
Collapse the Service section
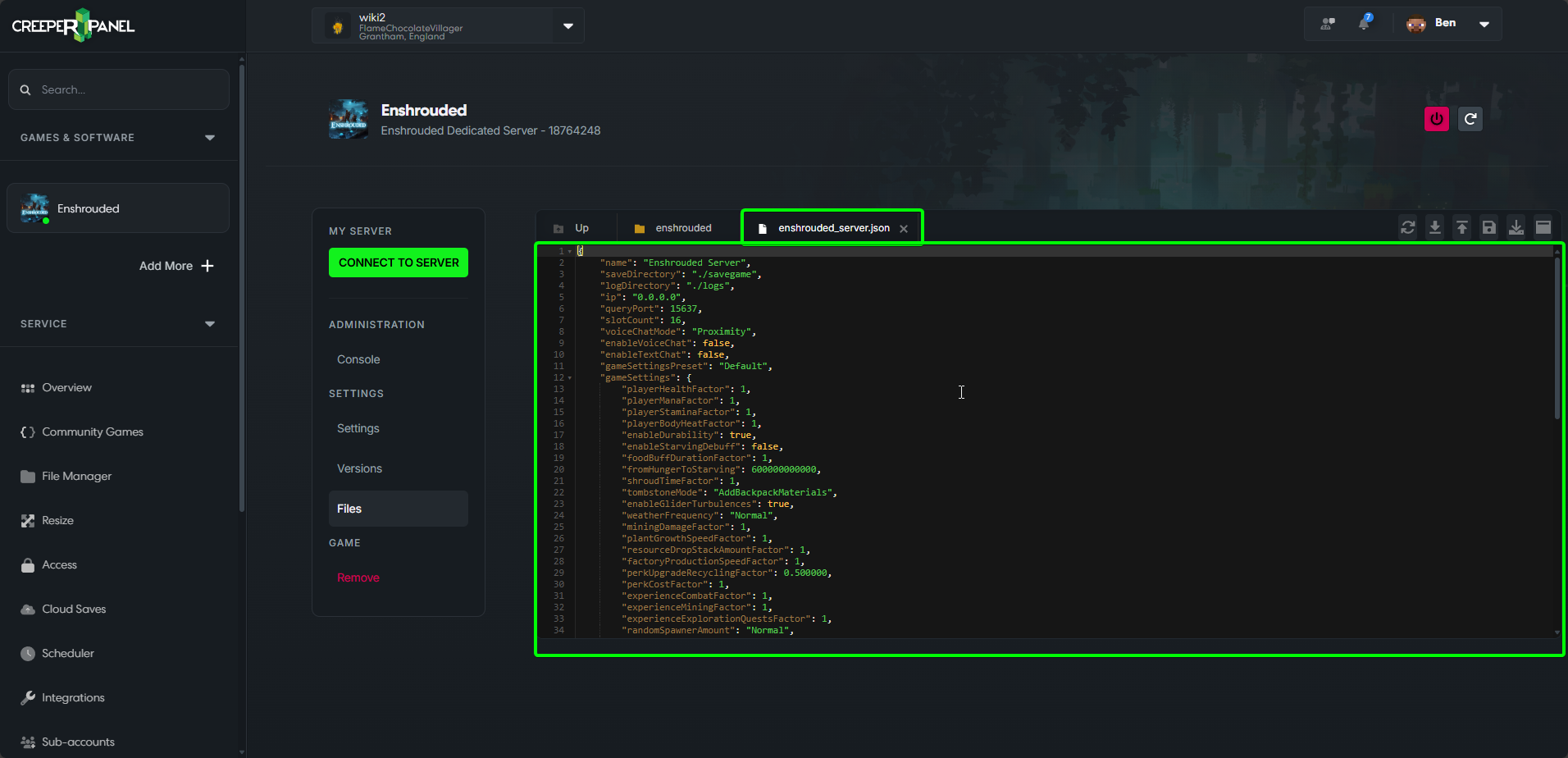click(x=210, y=324)
